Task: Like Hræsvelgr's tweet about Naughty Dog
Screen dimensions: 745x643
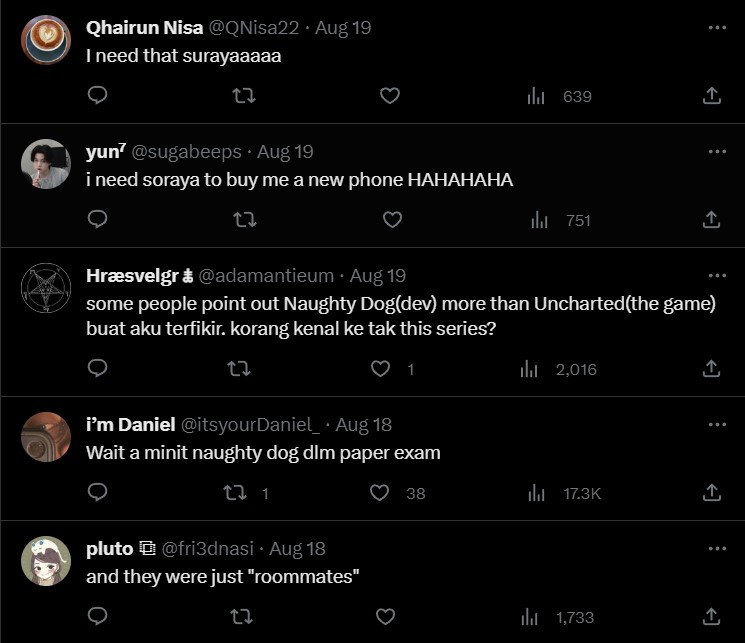Action: pos(381,369)
